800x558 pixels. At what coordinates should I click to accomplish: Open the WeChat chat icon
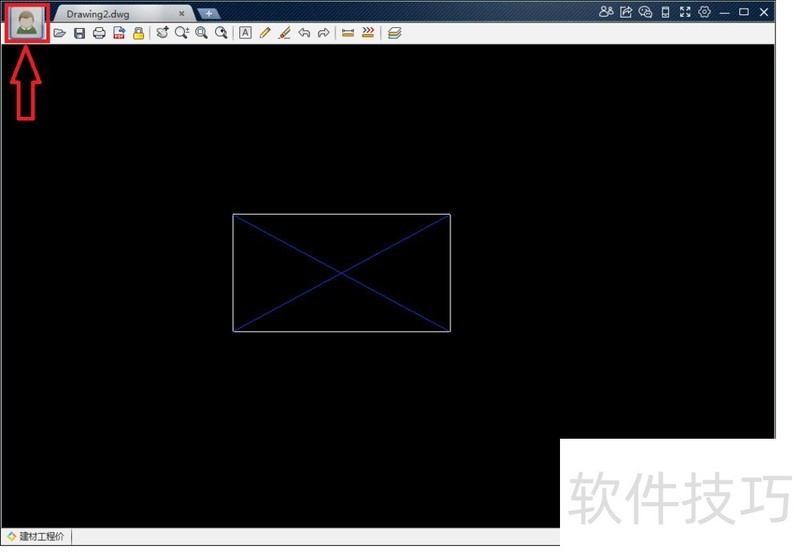pos(645,12)
